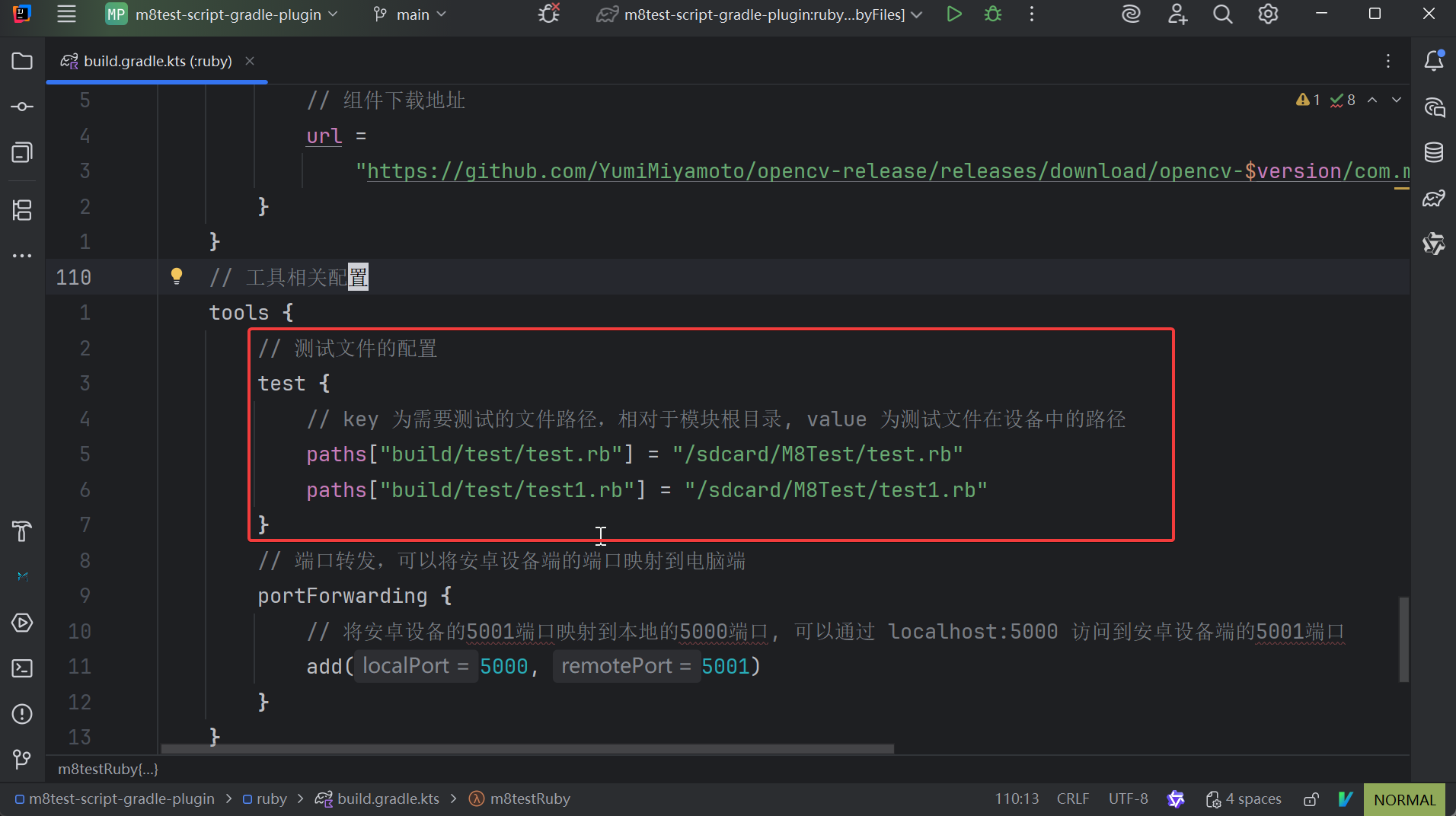Open the Git version control panel
Screen dimensions: 1456x816
point(22,759)
